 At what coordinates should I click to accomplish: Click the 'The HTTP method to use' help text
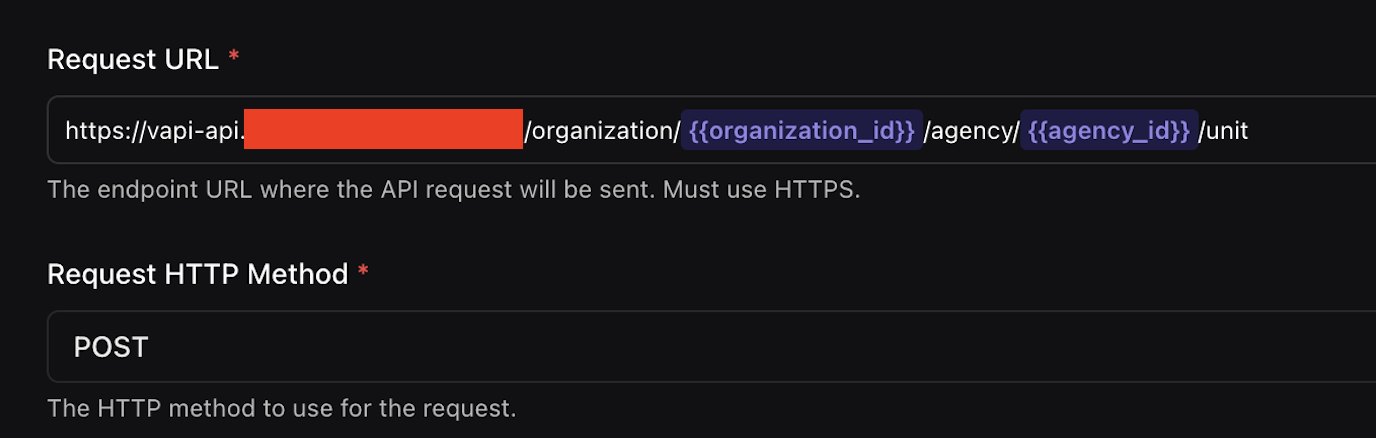[x=282, y=409]
